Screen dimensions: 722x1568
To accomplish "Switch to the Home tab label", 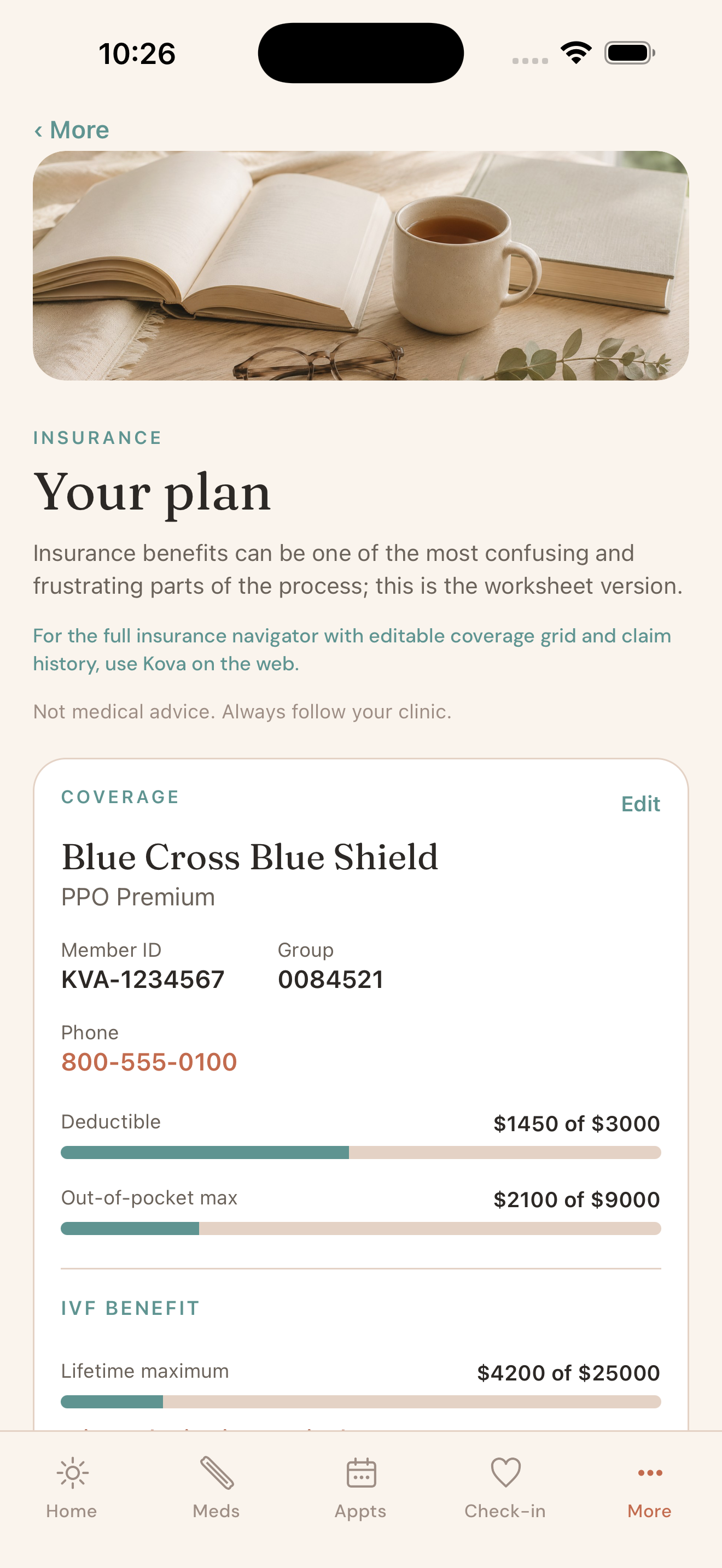I will pos(72,1511).
